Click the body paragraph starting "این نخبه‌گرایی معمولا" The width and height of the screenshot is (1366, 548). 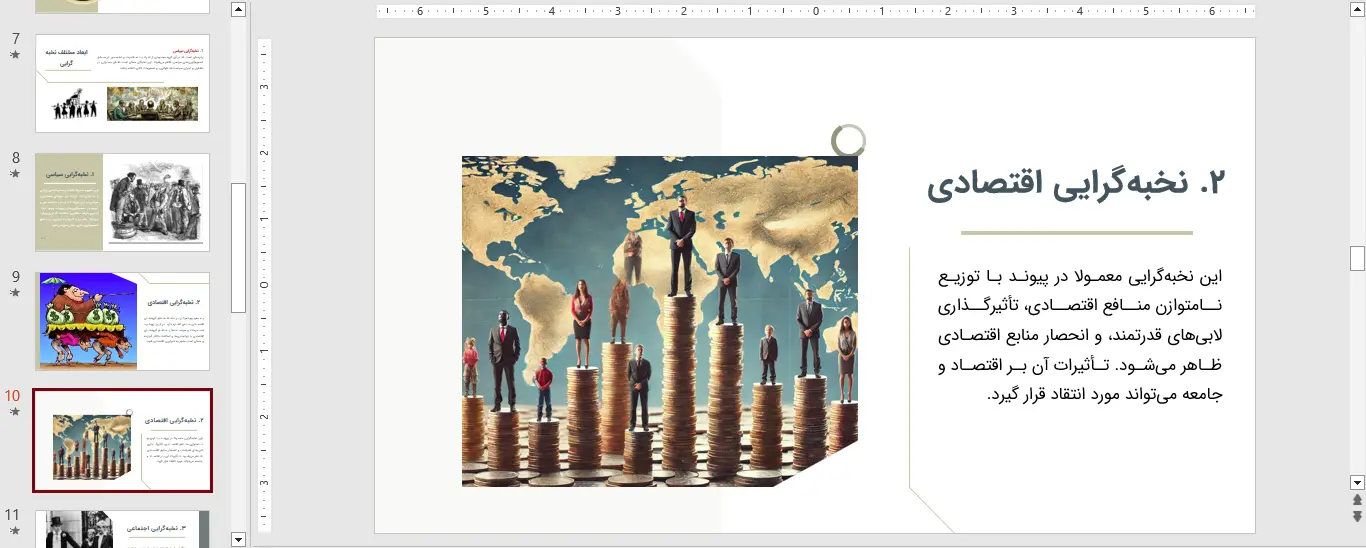tap(1081, 335)
